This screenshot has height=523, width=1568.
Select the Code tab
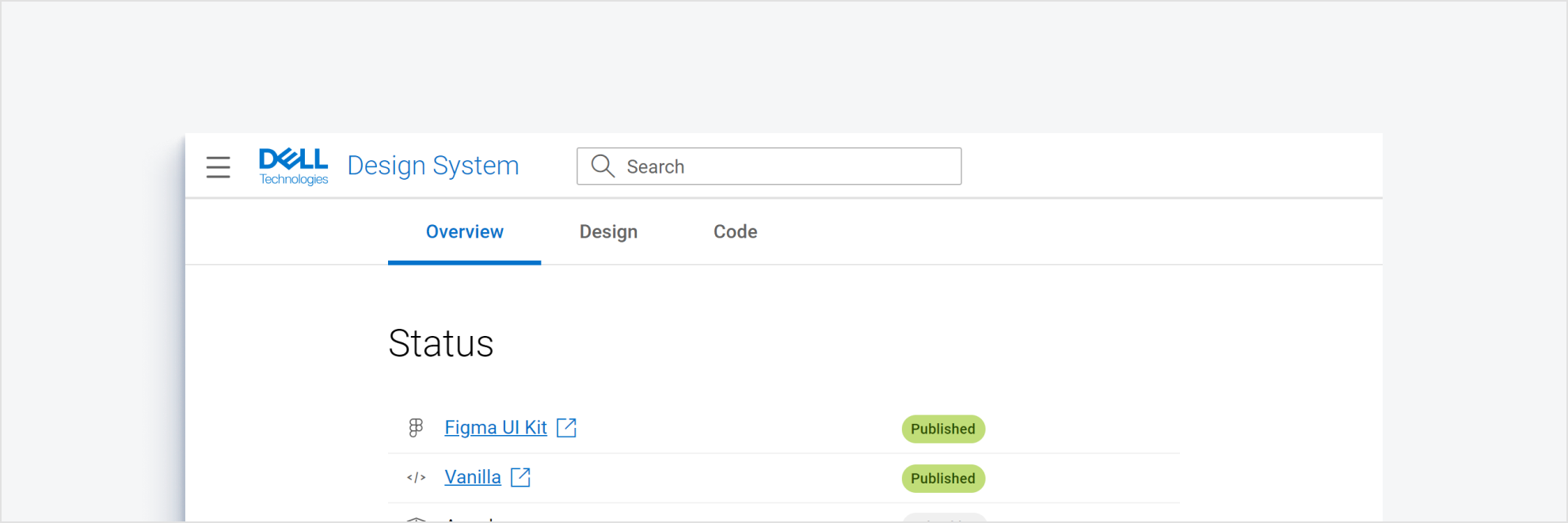click(735, 231)
